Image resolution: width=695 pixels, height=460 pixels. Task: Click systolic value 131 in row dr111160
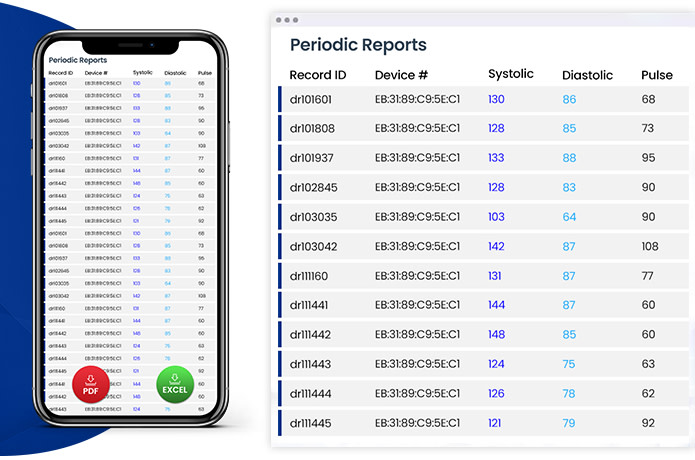495,276
